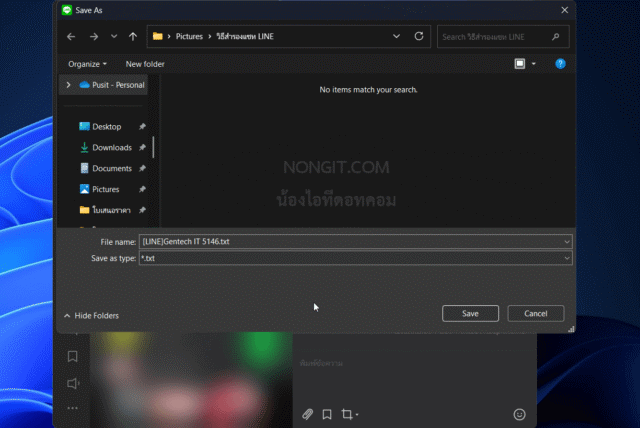
Task: Refresh the current folder view
Action: 419,36
